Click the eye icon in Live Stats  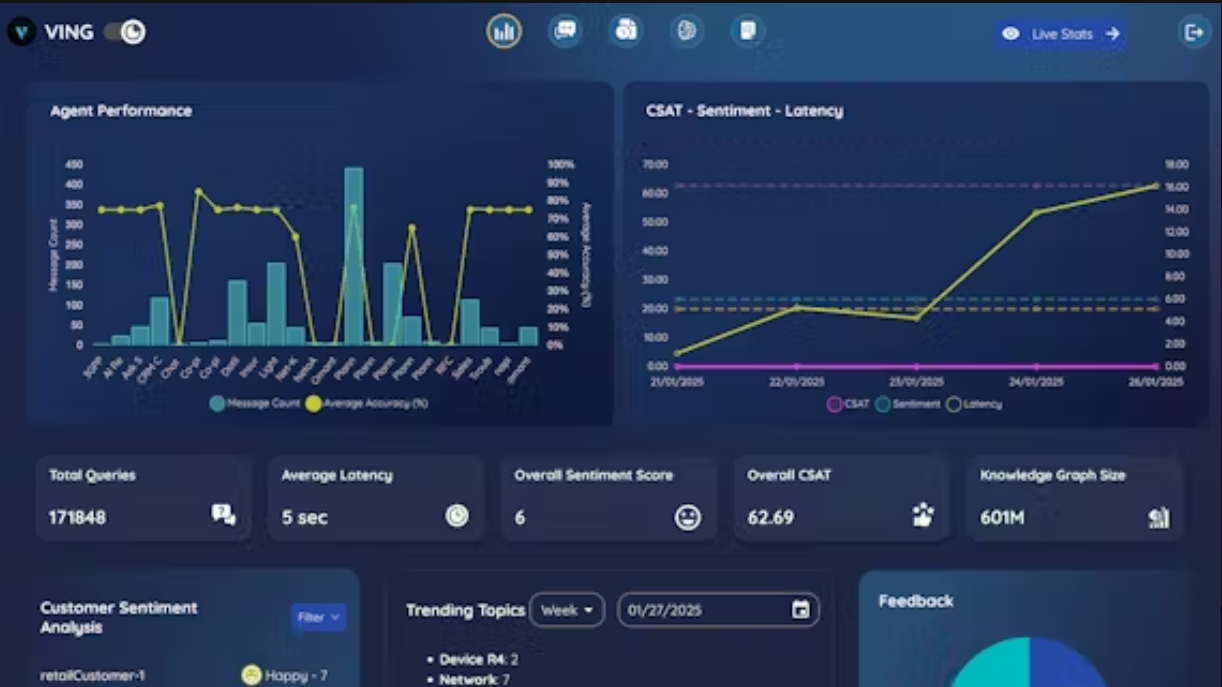tap(1011, 34)
